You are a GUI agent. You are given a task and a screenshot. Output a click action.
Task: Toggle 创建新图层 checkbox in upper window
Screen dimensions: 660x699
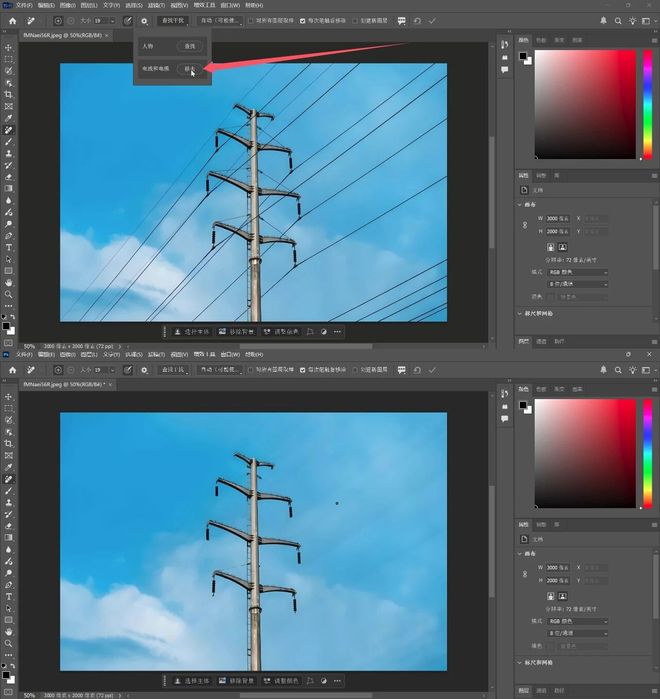(x=355, y=21)
